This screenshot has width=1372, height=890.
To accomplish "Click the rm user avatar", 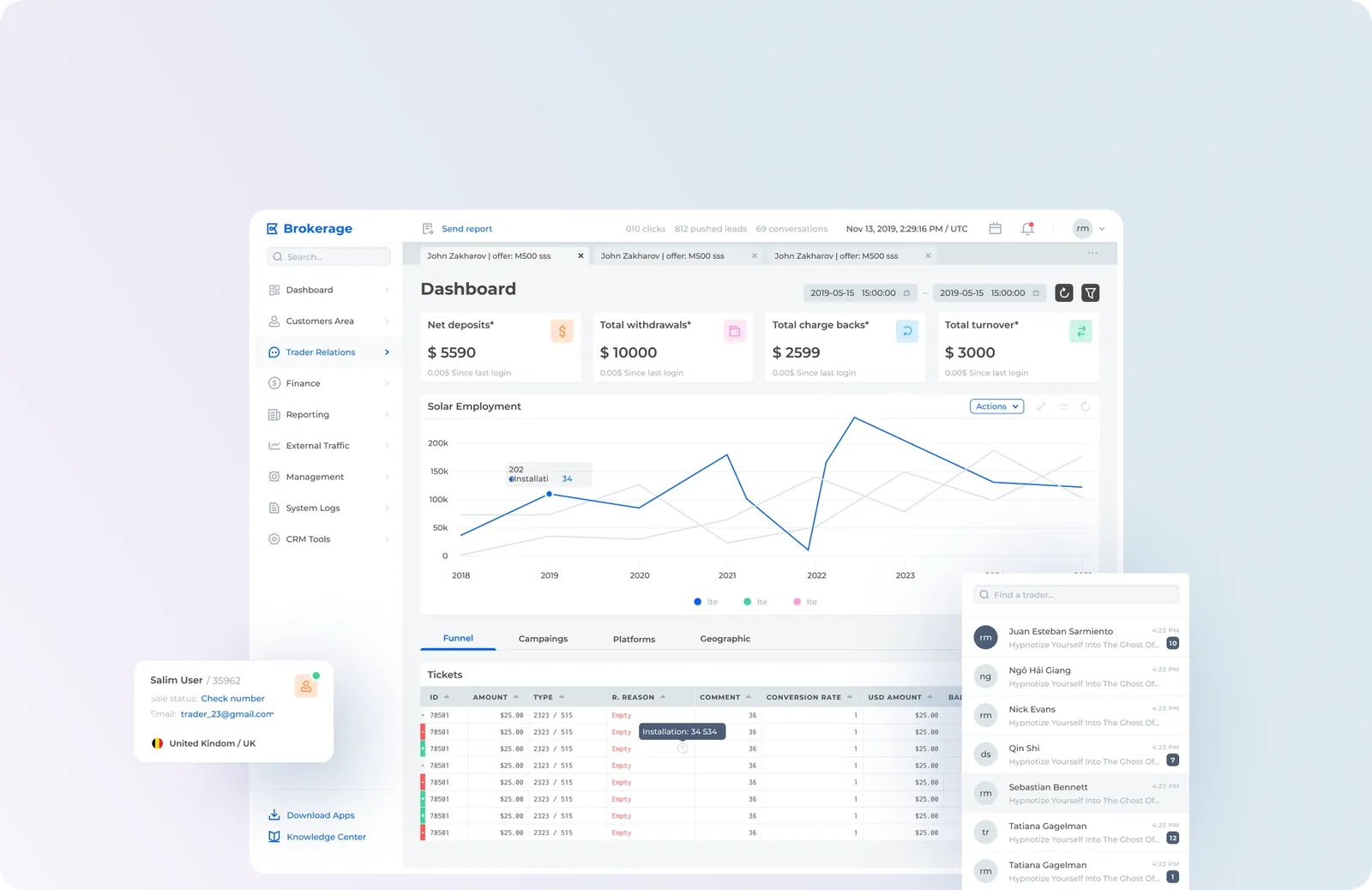I will [x=1082, y=228].
